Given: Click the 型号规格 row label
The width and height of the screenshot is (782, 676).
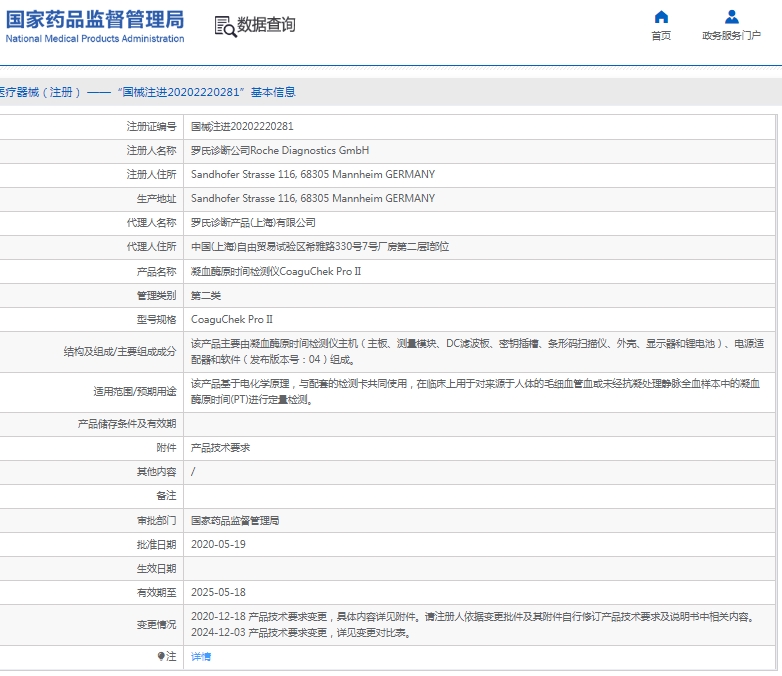Looking at the screenshot, I should 156,319.
